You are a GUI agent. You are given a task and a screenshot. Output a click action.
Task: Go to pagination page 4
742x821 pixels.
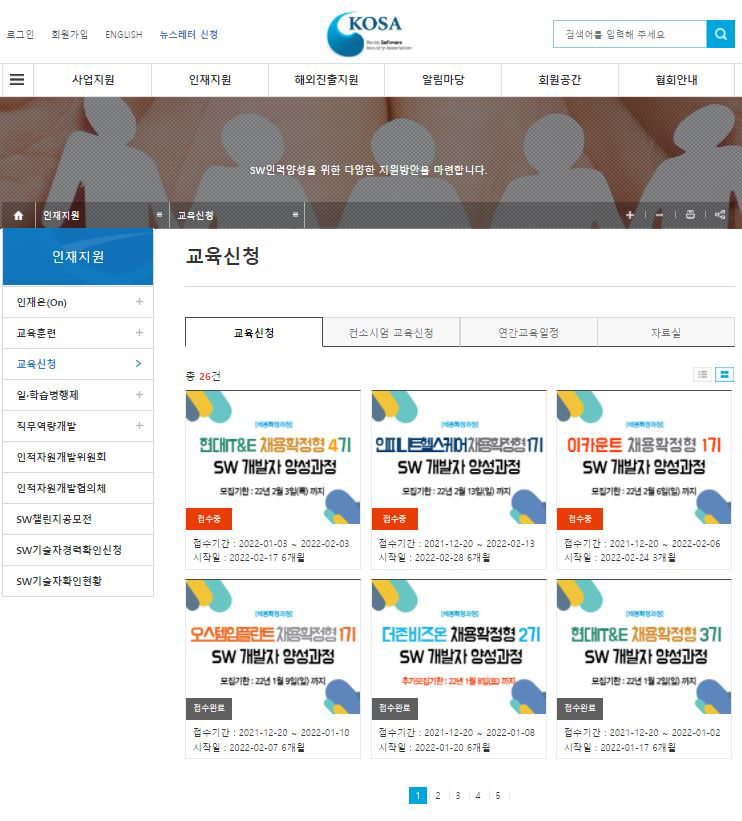(478, 795)
